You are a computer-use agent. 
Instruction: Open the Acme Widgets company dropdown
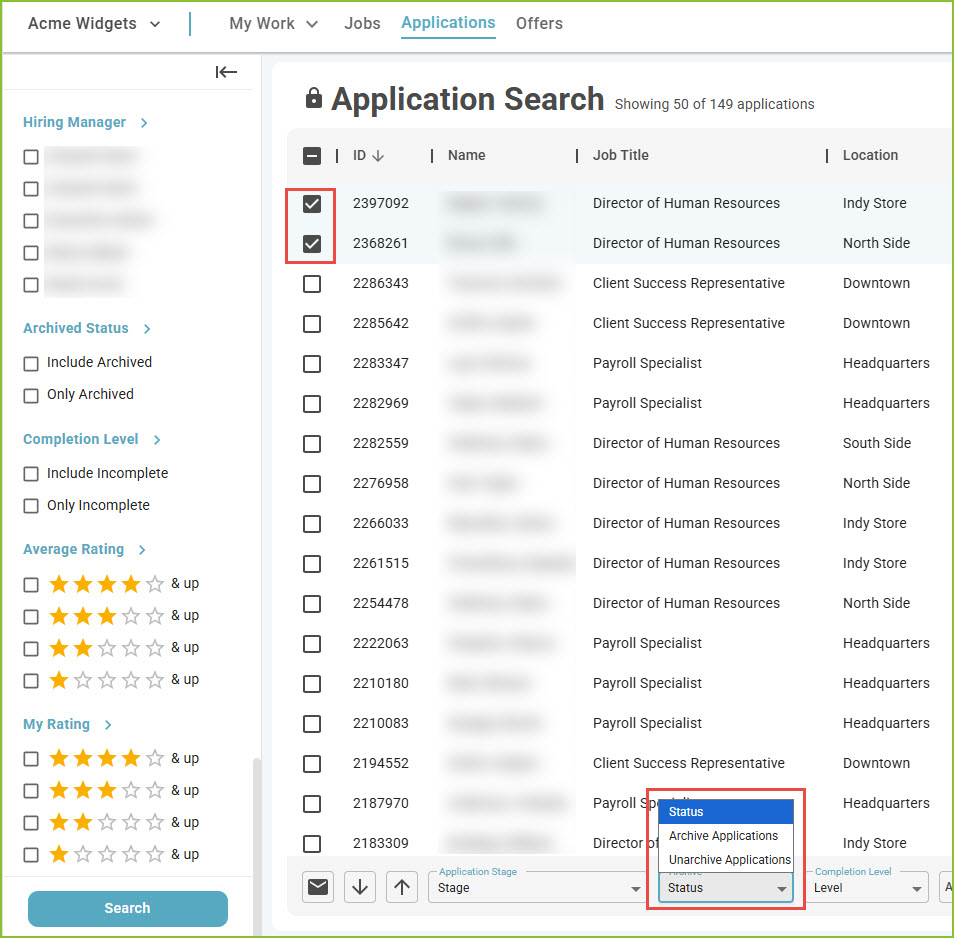(94, 24)
